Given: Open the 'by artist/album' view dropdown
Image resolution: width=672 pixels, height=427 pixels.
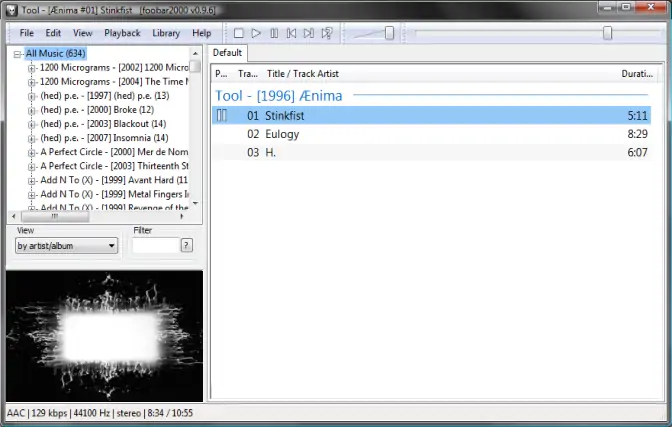Looking at the screenshot, I should tap(66, 246).
